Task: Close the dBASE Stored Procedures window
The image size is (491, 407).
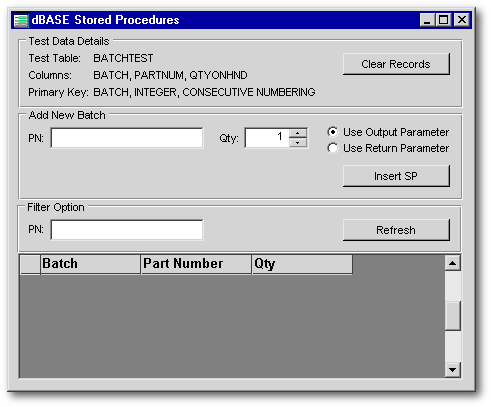Action: point(462,20)
